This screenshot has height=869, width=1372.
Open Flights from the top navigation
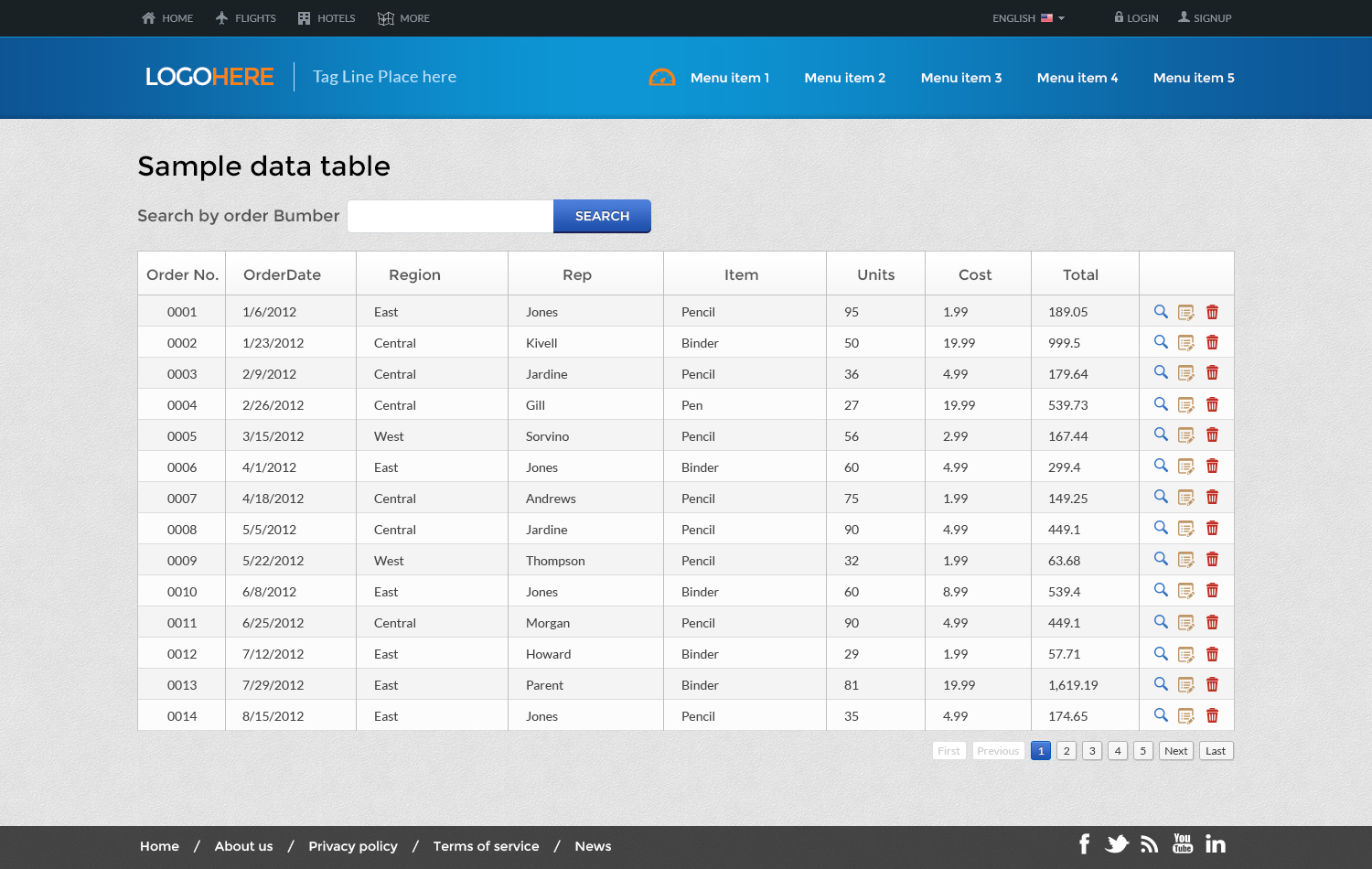pos(245,18)
